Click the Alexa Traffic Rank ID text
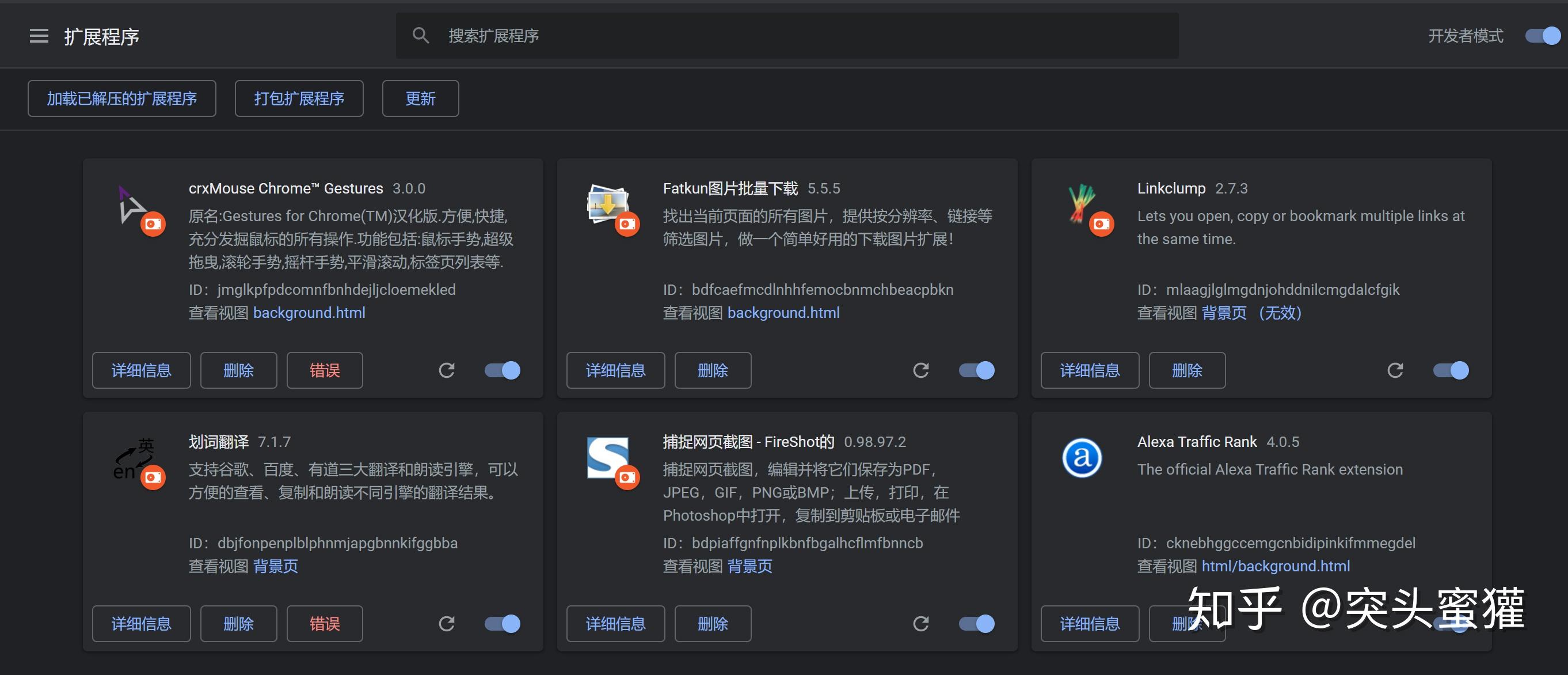This screenshot has width=1568, height=675. point(1276,544)
